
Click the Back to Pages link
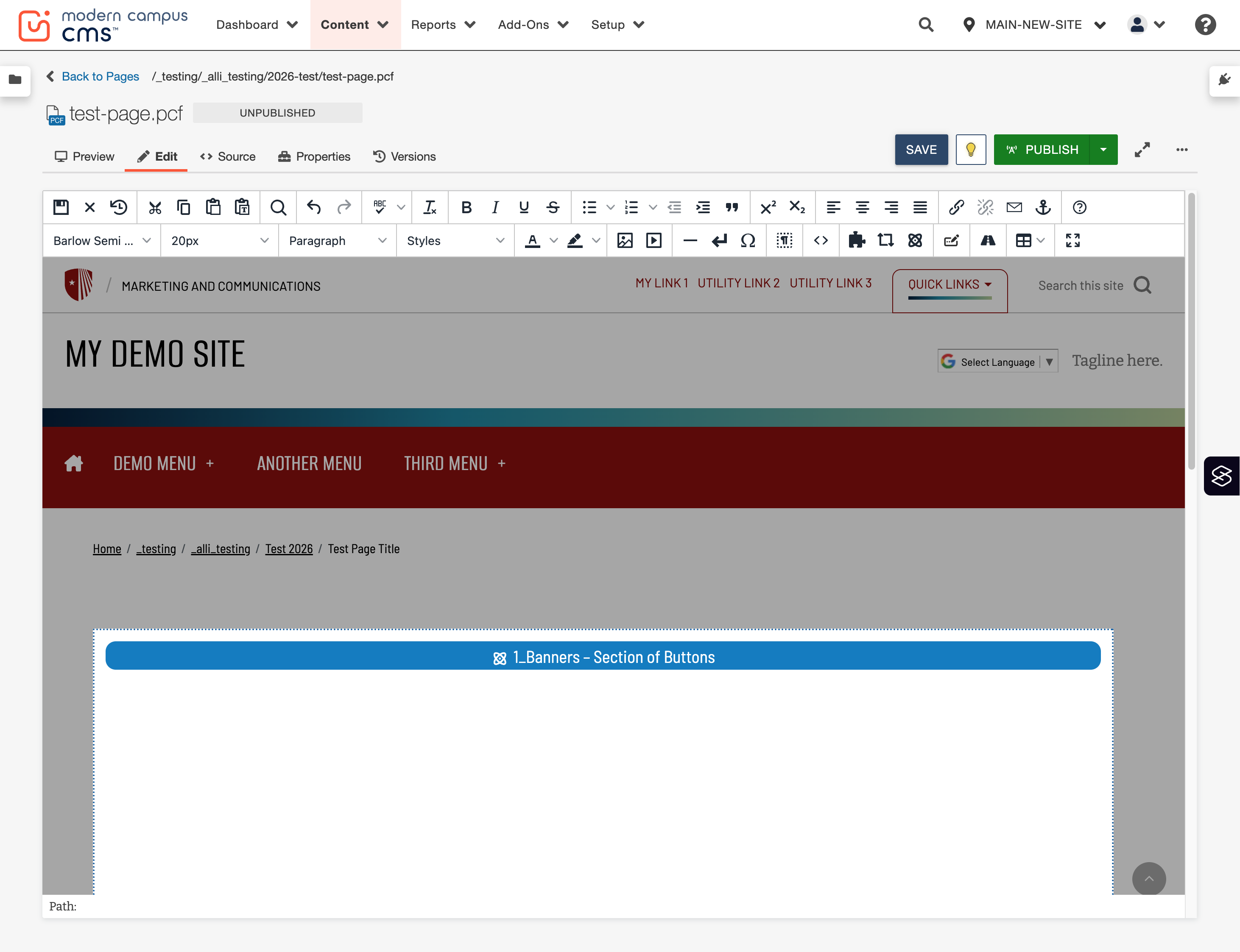101,76
